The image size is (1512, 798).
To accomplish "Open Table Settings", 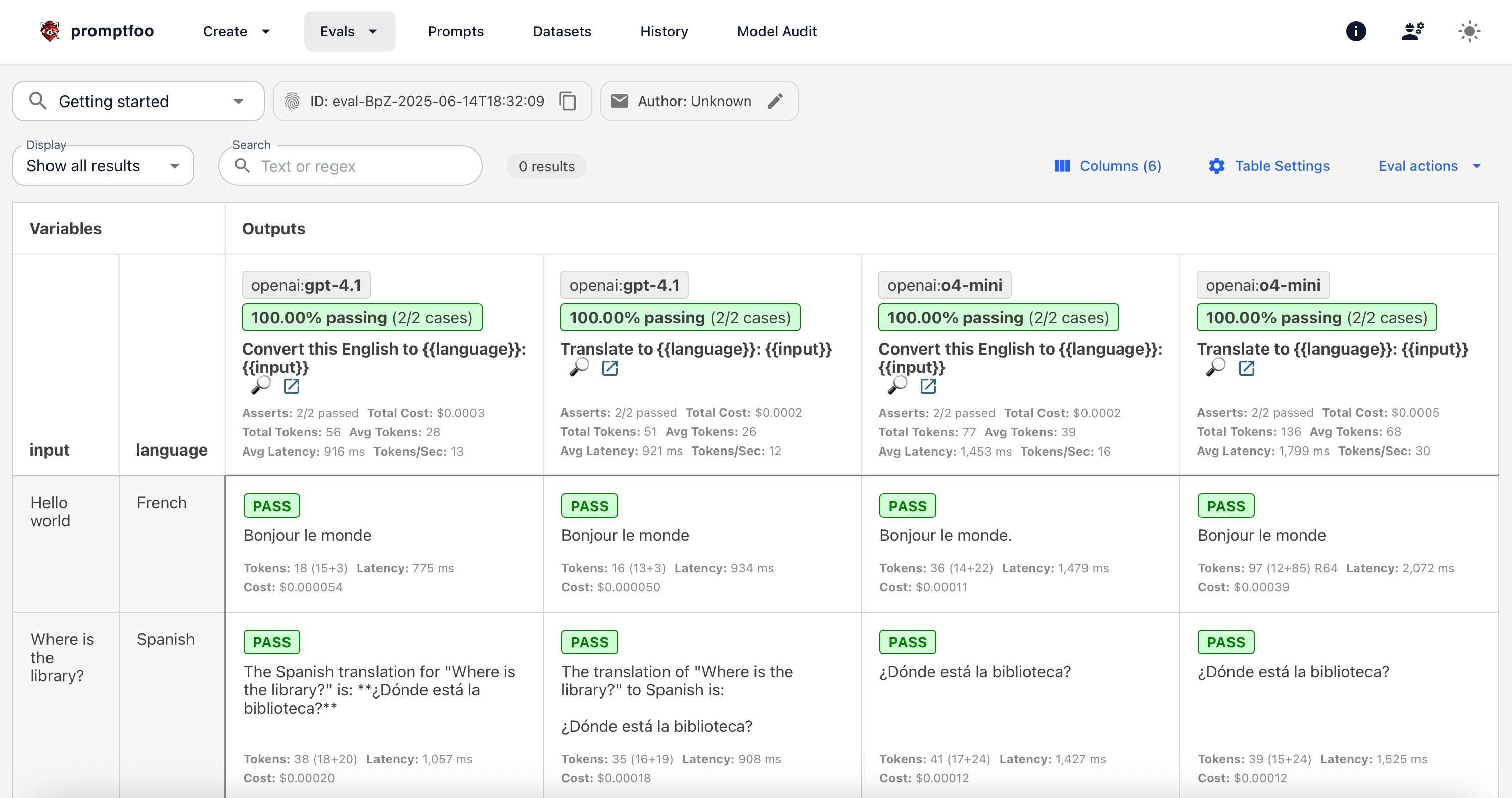I will pos(1269,166).
